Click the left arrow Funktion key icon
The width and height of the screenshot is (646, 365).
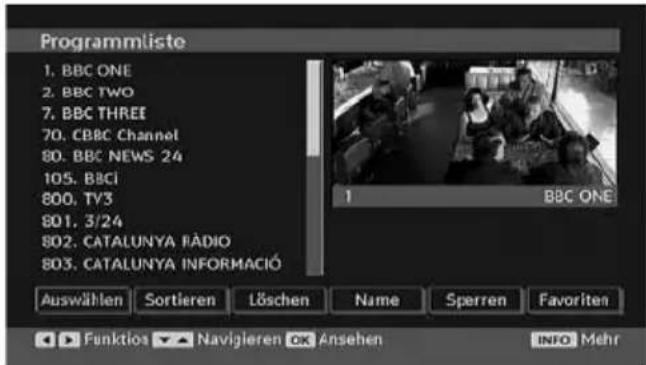[x=45, y=340]
